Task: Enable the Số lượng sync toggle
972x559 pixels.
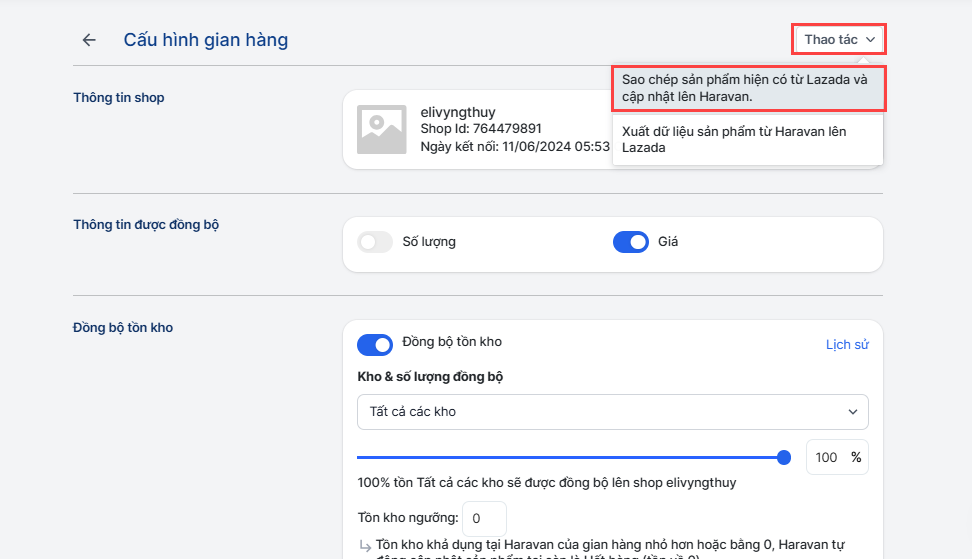Action: tap(375, 242)
